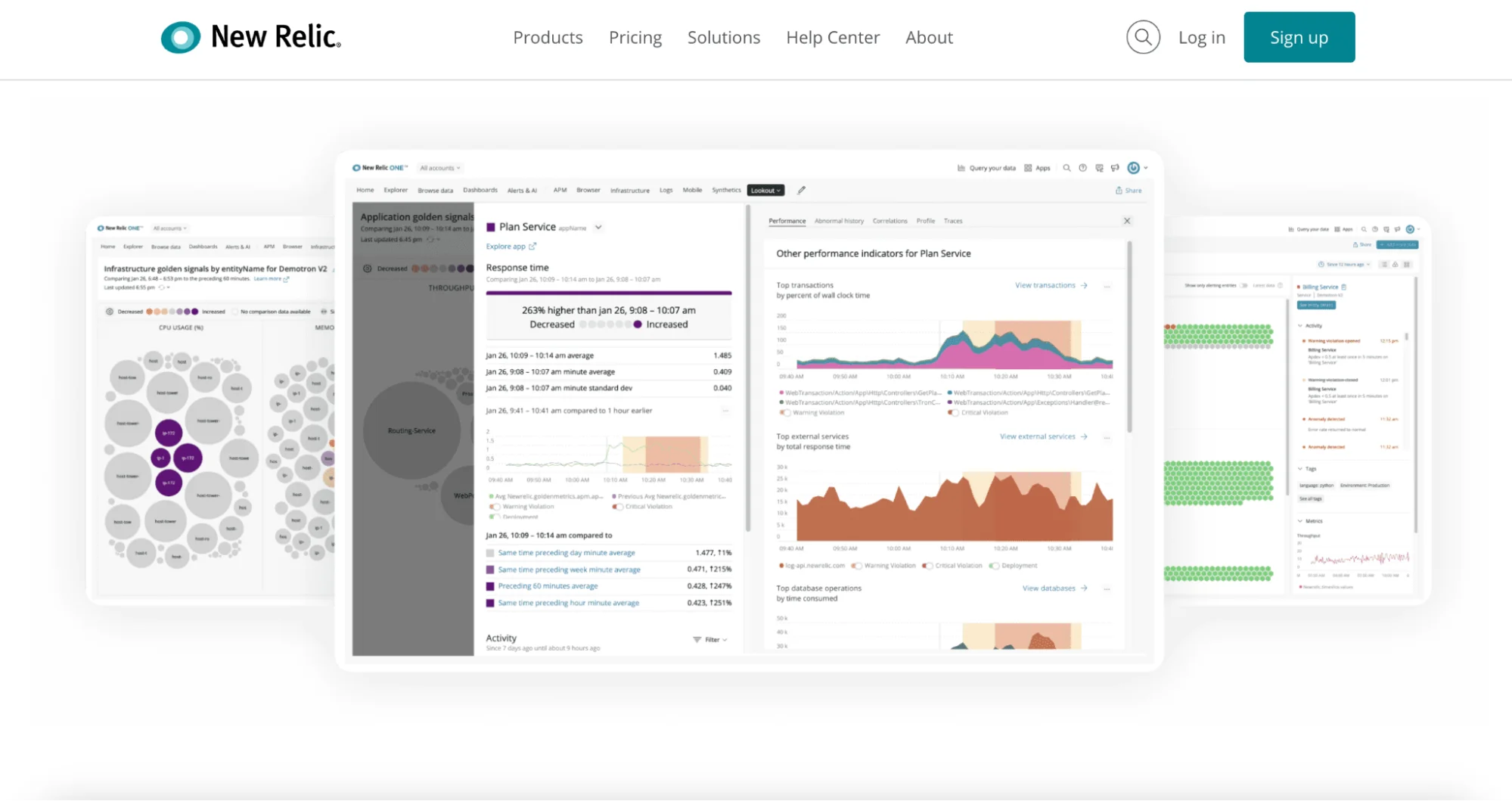The width and height of the screenshot is (1512, 801).
Task: Open the Since 12 hours ago dropdown
Action: point(1344,265)
